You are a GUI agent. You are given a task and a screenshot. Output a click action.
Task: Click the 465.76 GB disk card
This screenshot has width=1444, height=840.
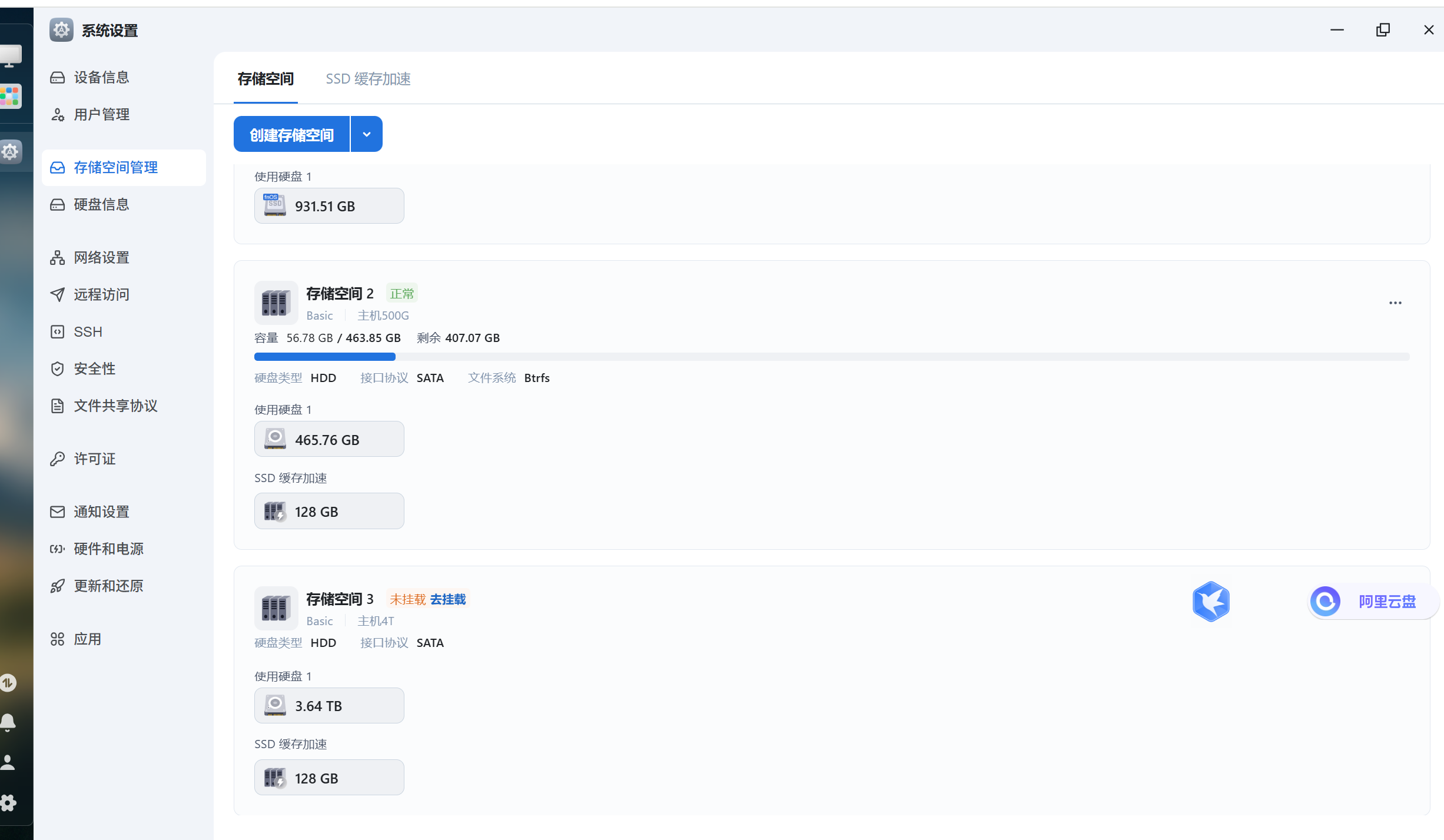click(x=328, y=439)
